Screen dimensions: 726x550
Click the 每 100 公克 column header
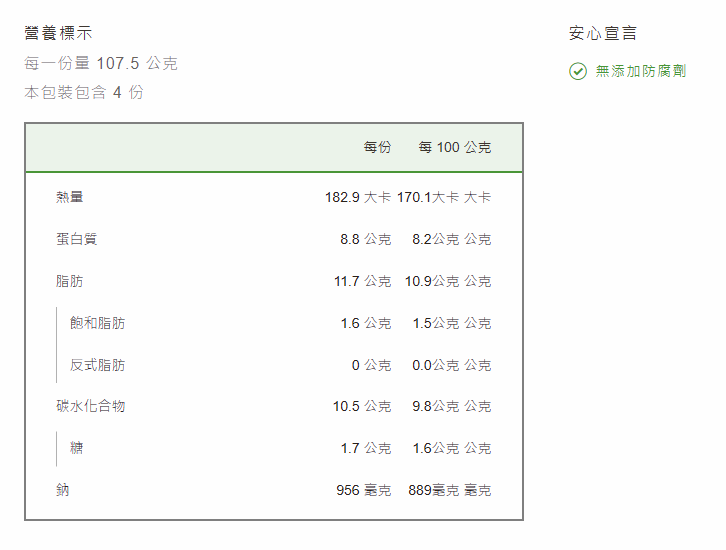(455, 147)
